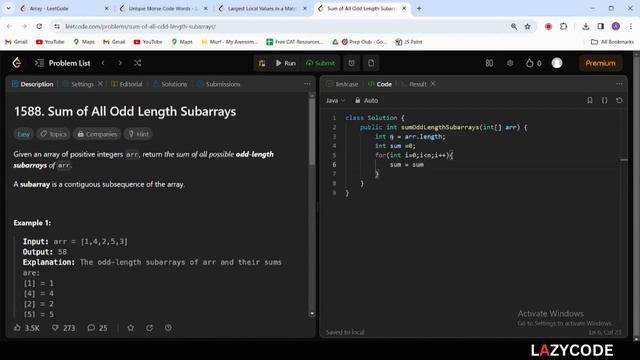Open the JS Paint bookmark
Viewport: 640px width, 360px height.
tap(409, 42)
